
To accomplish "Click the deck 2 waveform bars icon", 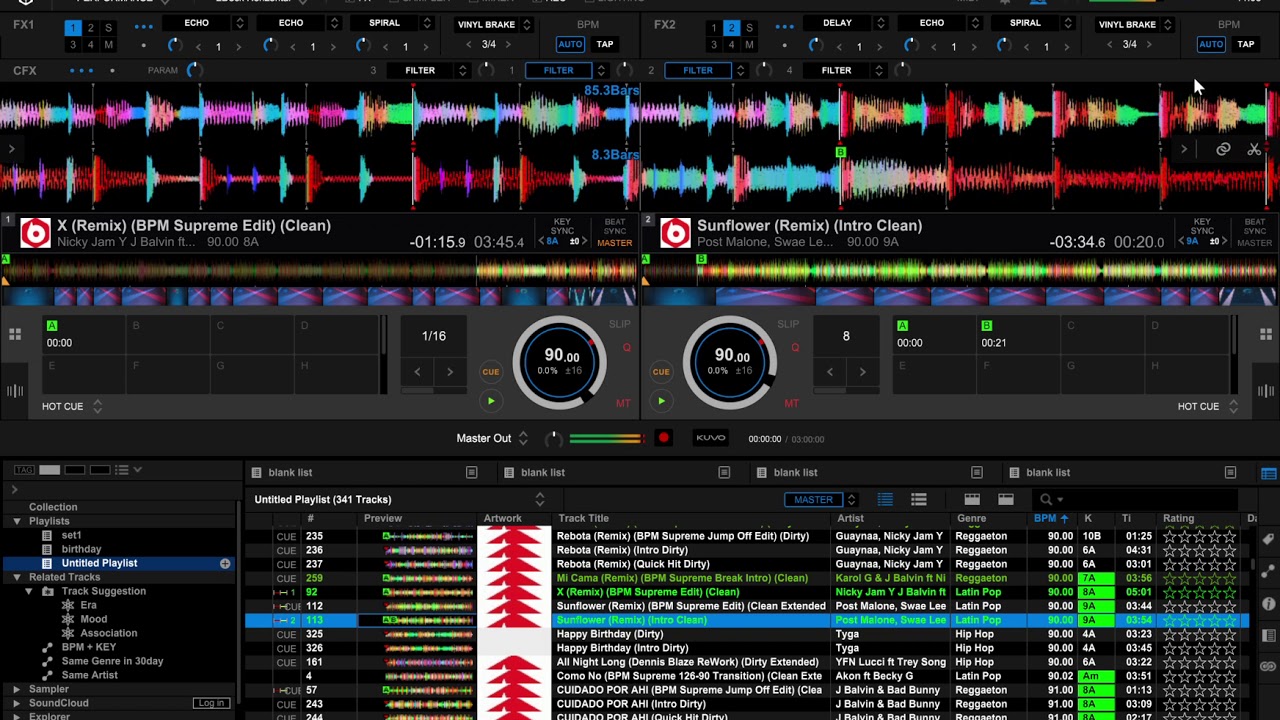I will point(1266,391).
